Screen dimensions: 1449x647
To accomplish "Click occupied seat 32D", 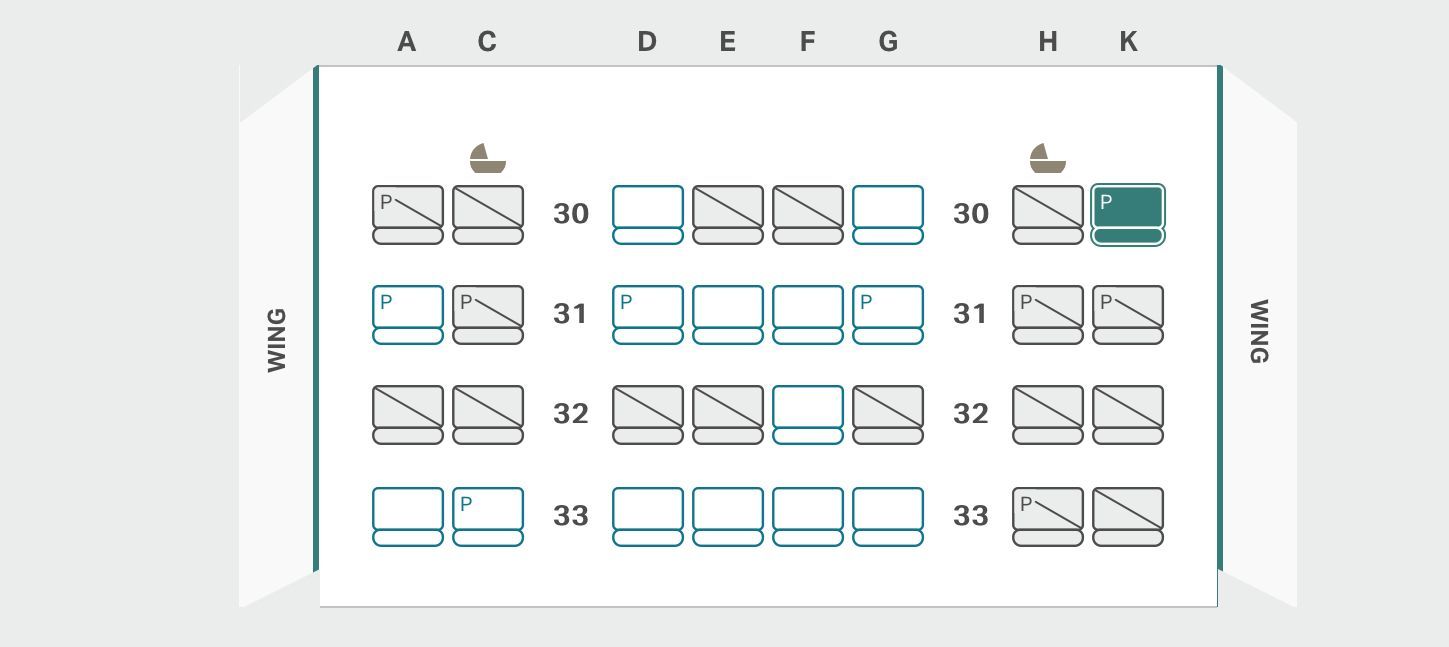I will click(x=648, y=415).
